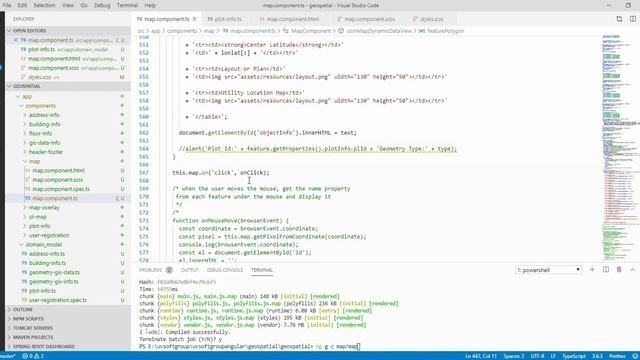Image resolution: width=640 pixels, height=360 pixels.
Task: Collapse the domain_model folder
Action: 44,244
